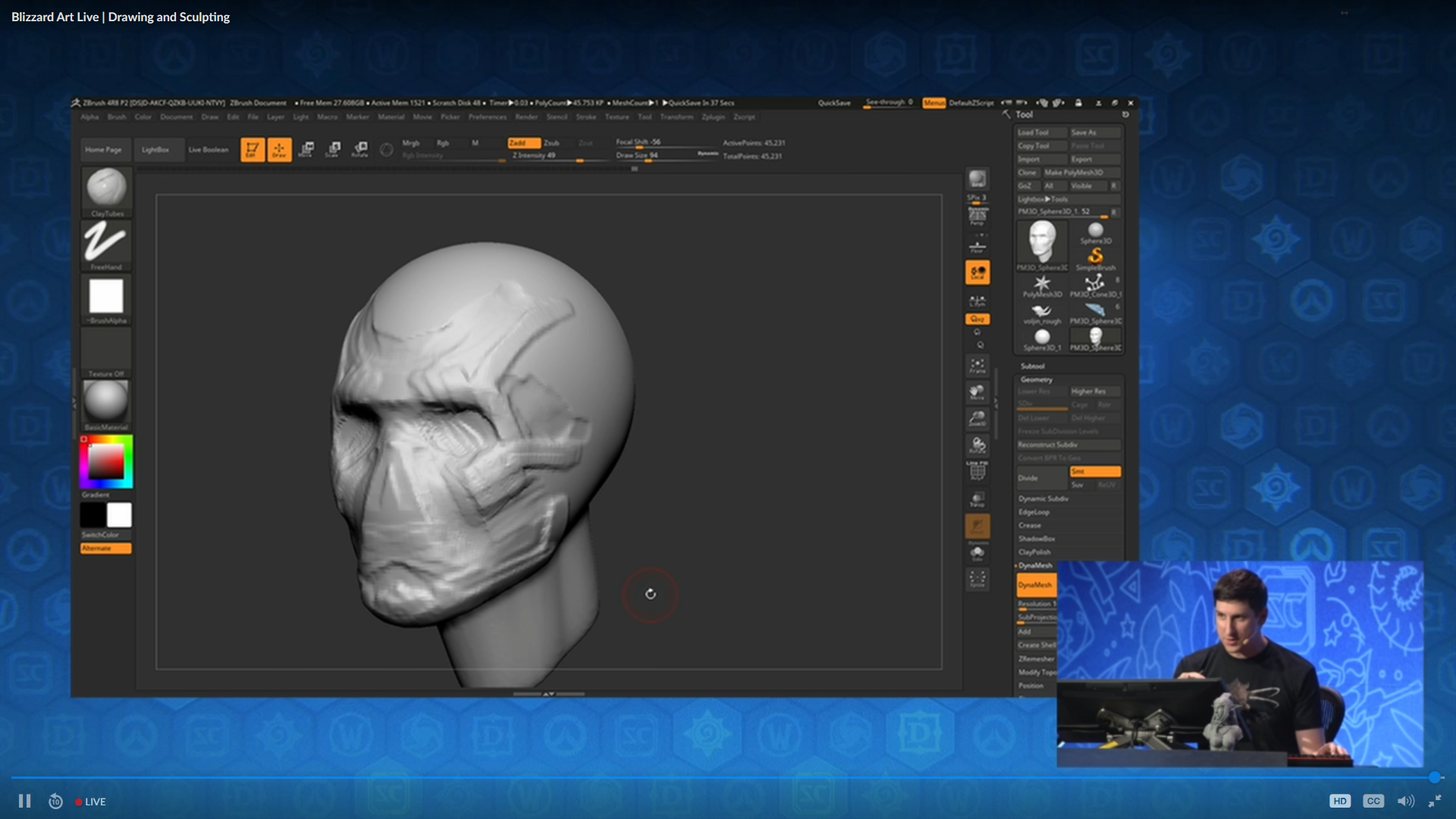Activate the Rotate transform tool
The height and width of the screenshot is (819, 1456).
point(360,149)
